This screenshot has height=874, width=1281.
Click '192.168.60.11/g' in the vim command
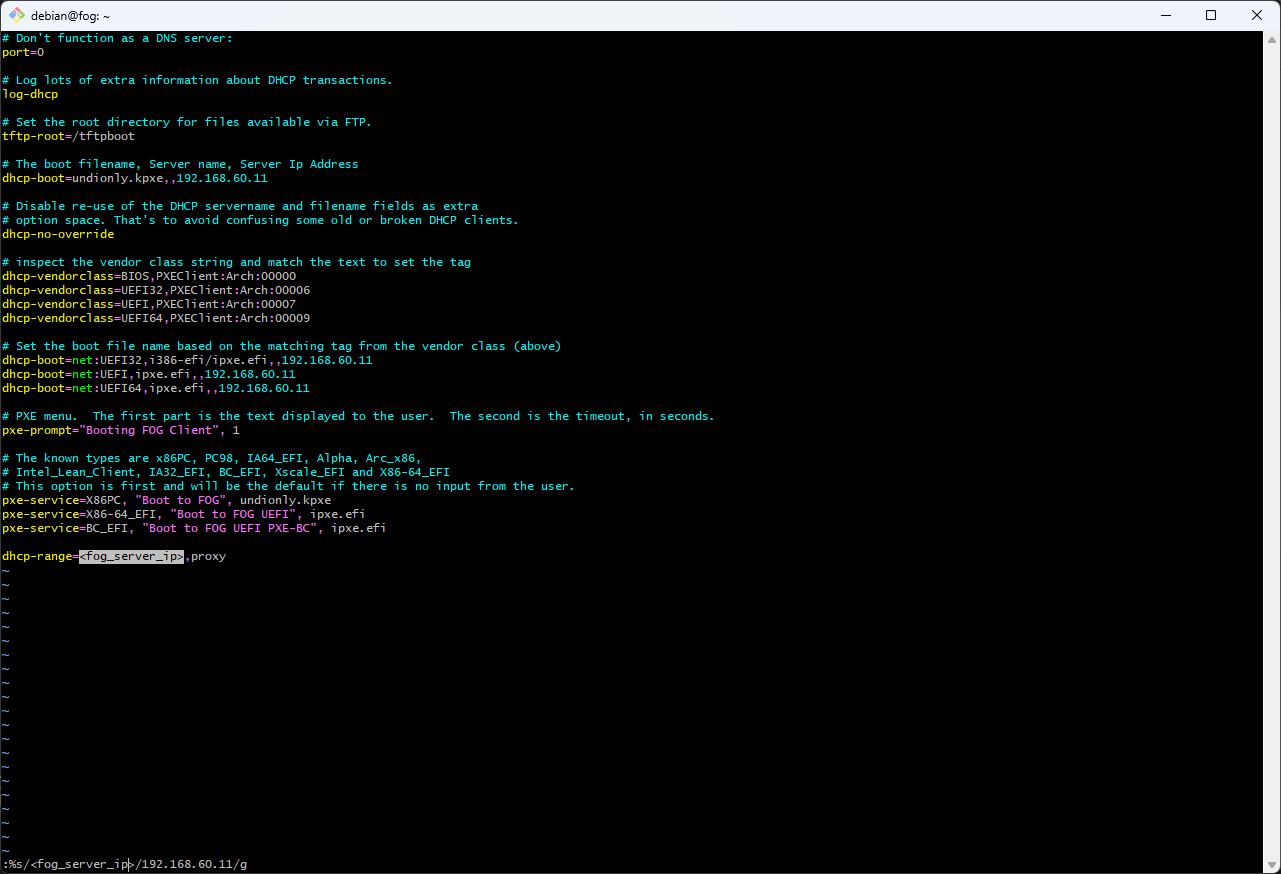pos(195,864)
